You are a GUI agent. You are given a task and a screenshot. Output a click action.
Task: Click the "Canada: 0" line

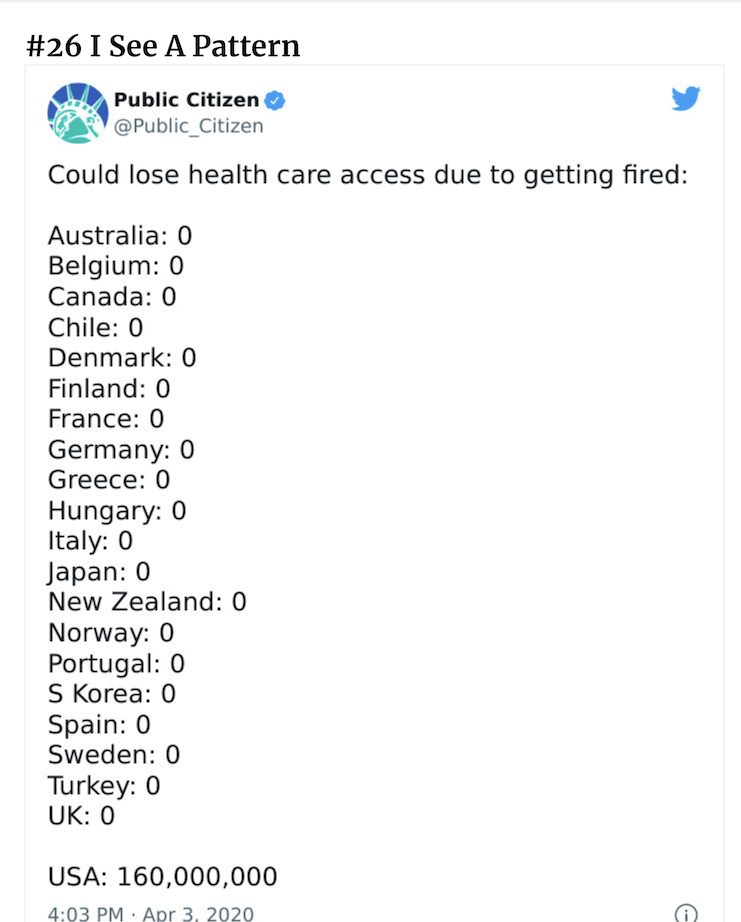[x=112, y=297]
